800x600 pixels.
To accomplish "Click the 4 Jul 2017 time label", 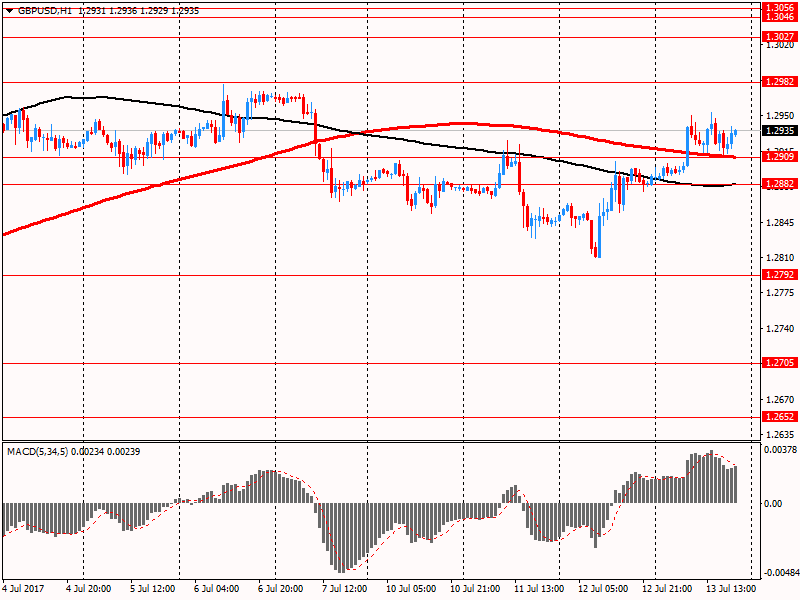I will pos(23,589).
